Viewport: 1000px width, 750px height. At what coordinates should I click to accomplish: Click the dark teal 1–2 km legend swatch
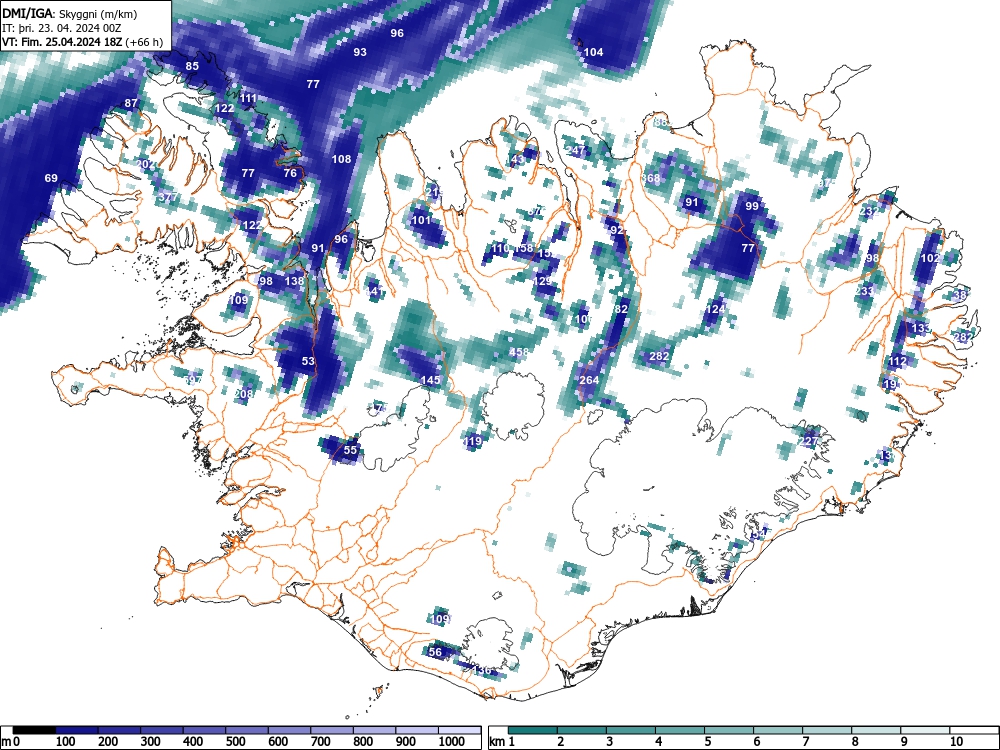[x=533, y=729]
